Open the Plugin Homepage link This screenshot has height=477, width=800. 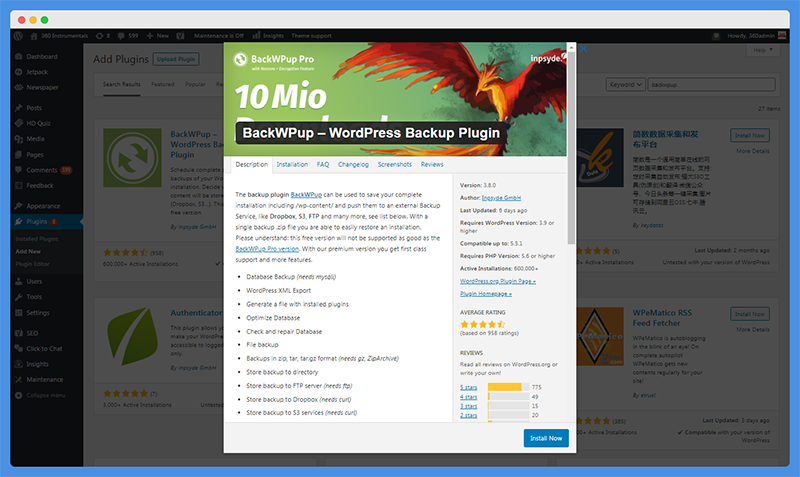[486, 294]
